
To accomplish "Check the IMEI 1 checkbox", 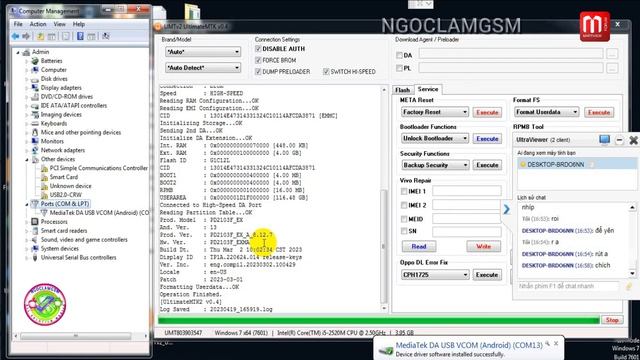I will 404,191.
